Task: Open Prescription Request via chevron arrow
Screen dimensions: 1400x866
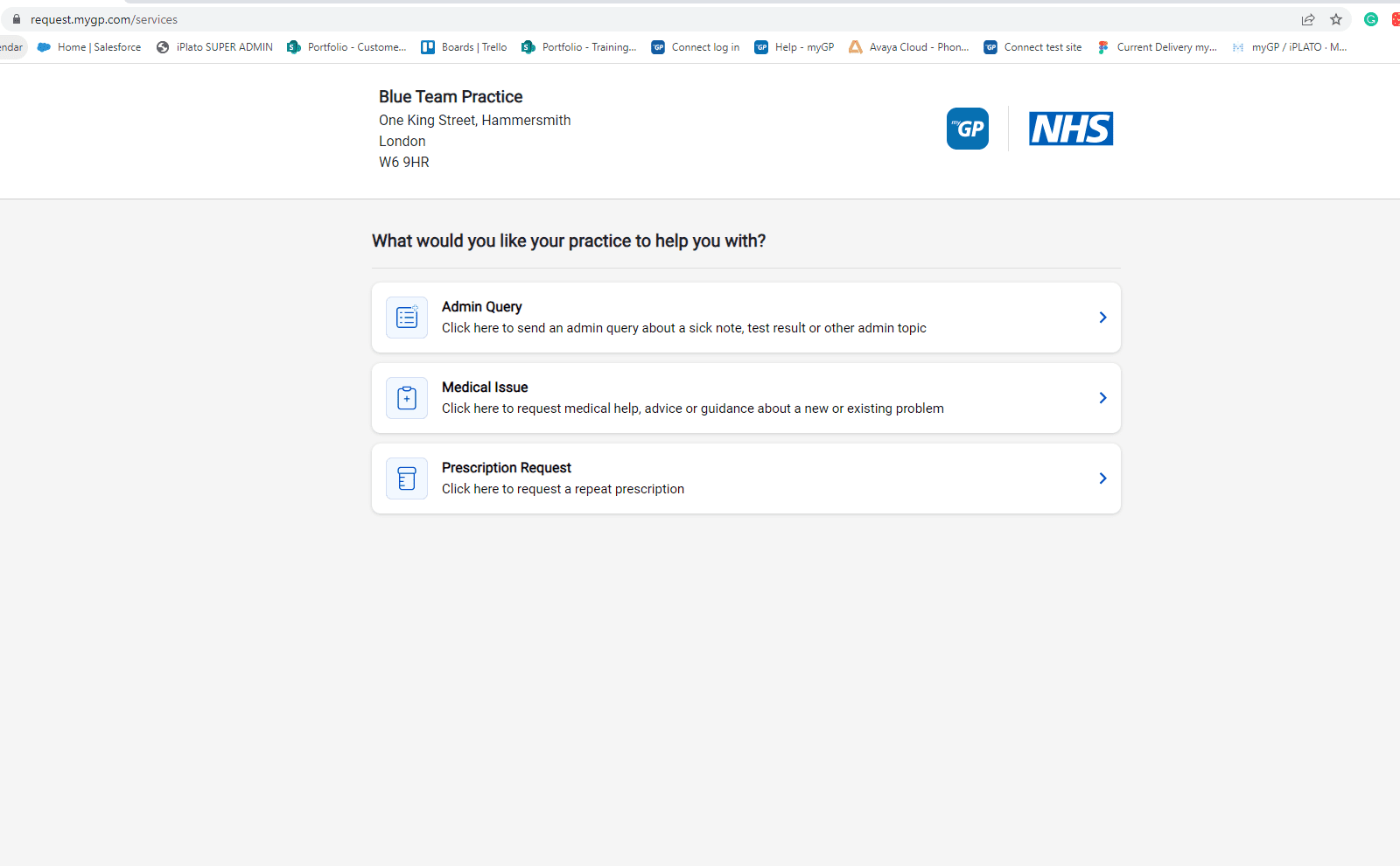Action: pos(1102,478)
